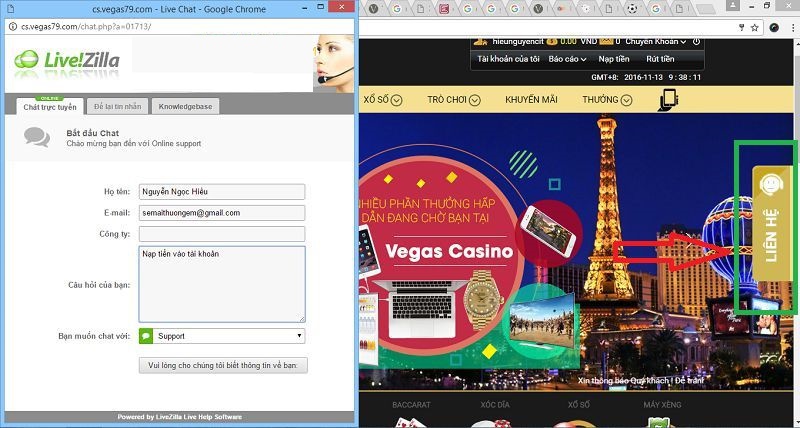Click the green chat icon in Support dropdown
This screenshot has width=800, height=428.
(x=146, y=336)
